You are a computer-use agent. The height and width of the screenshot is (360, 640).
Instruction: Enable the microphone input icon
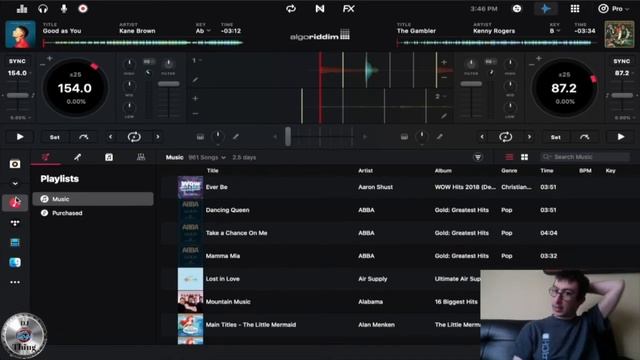64,9
